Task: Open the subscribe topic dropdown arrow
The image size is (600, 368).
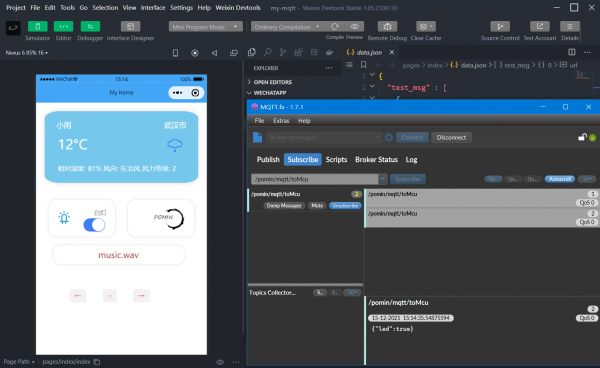Action: click(383, 179)
